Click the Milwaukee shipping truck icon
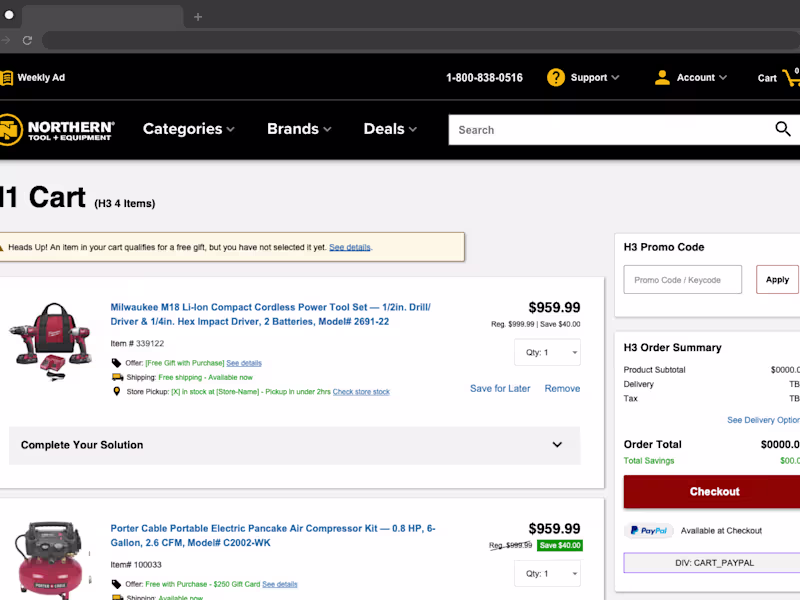 (x=117, y=377)
